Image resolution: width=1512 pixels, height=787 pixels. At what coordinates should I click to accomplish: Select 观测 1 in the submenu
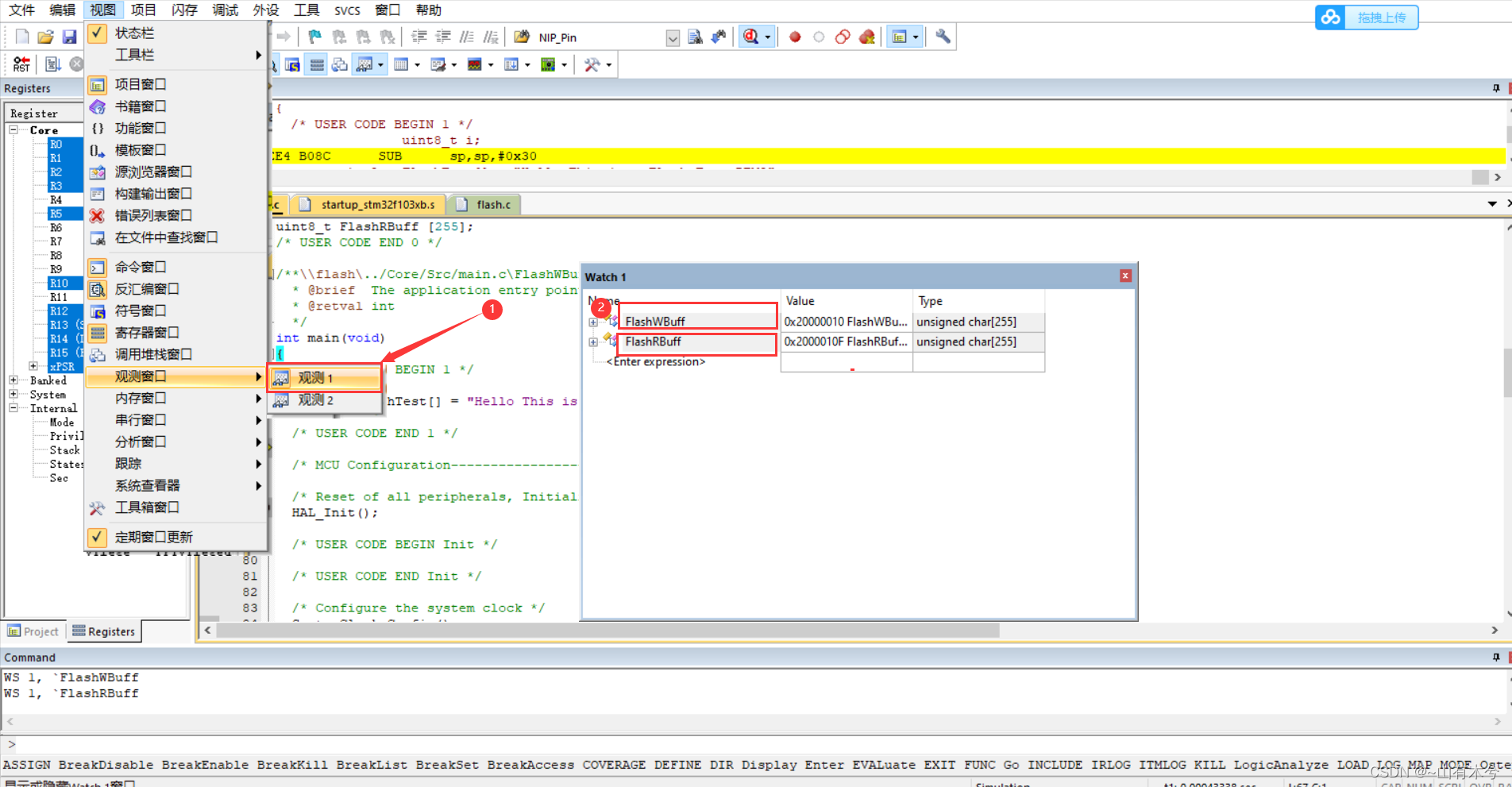(x=325, y=378)
